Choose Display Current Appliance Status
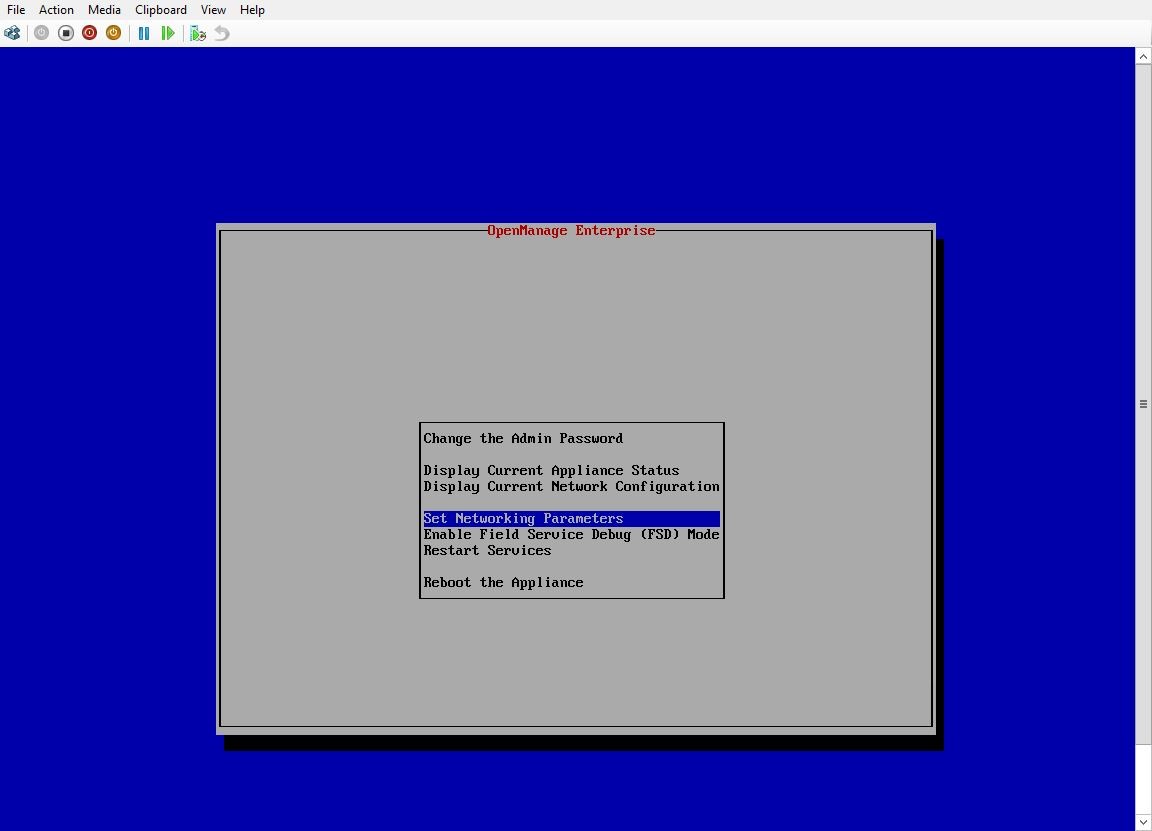The image size is (1152, 831). click(551, 470)
